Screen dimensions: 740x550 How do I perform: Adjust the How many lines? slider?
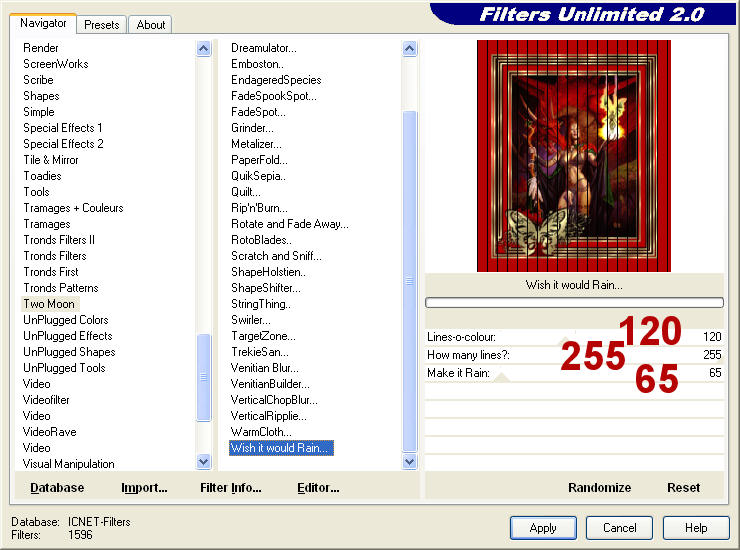click(574, 355)
